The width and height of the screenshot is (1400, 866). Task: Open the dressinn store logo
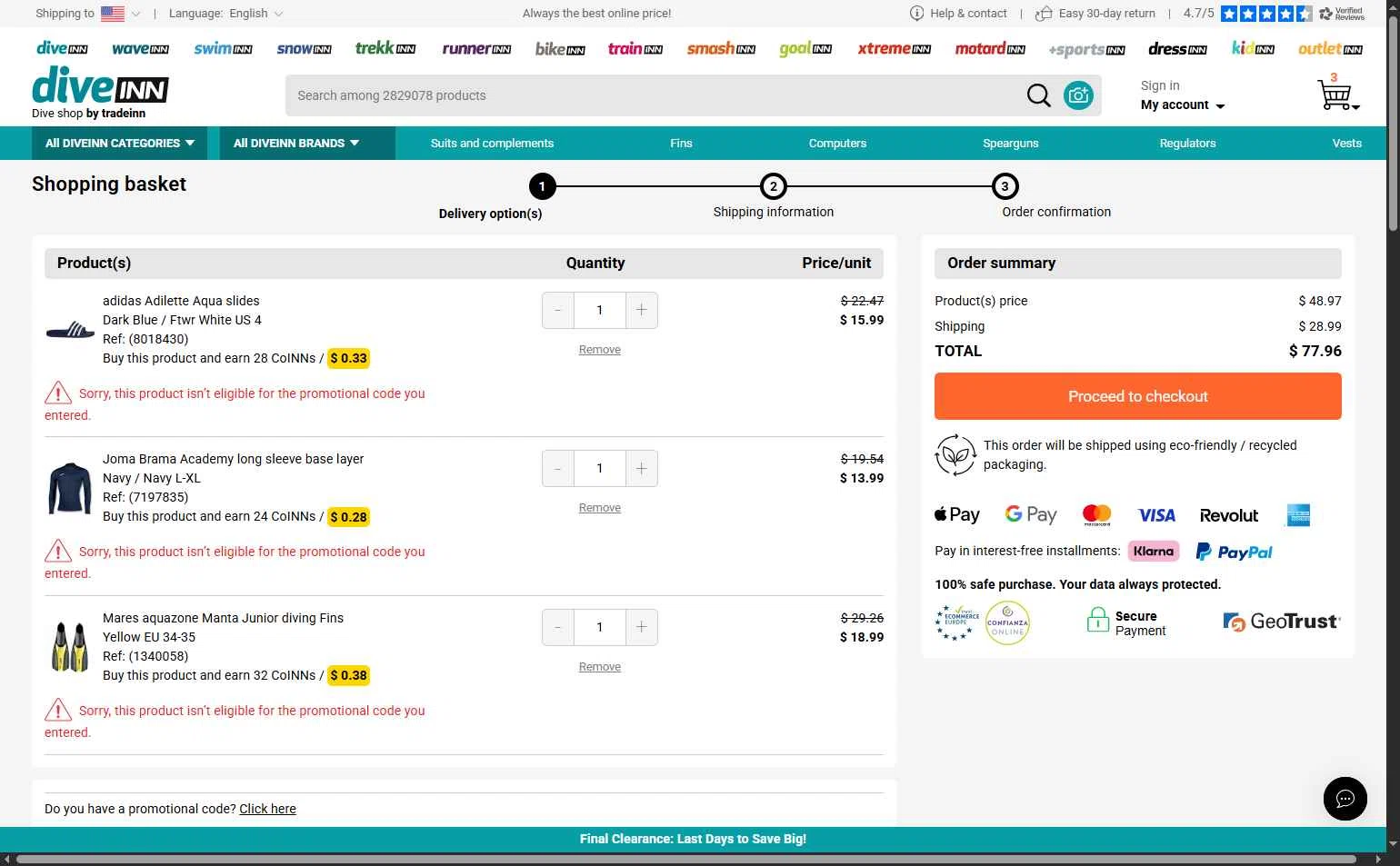[x=1177, y=49]
